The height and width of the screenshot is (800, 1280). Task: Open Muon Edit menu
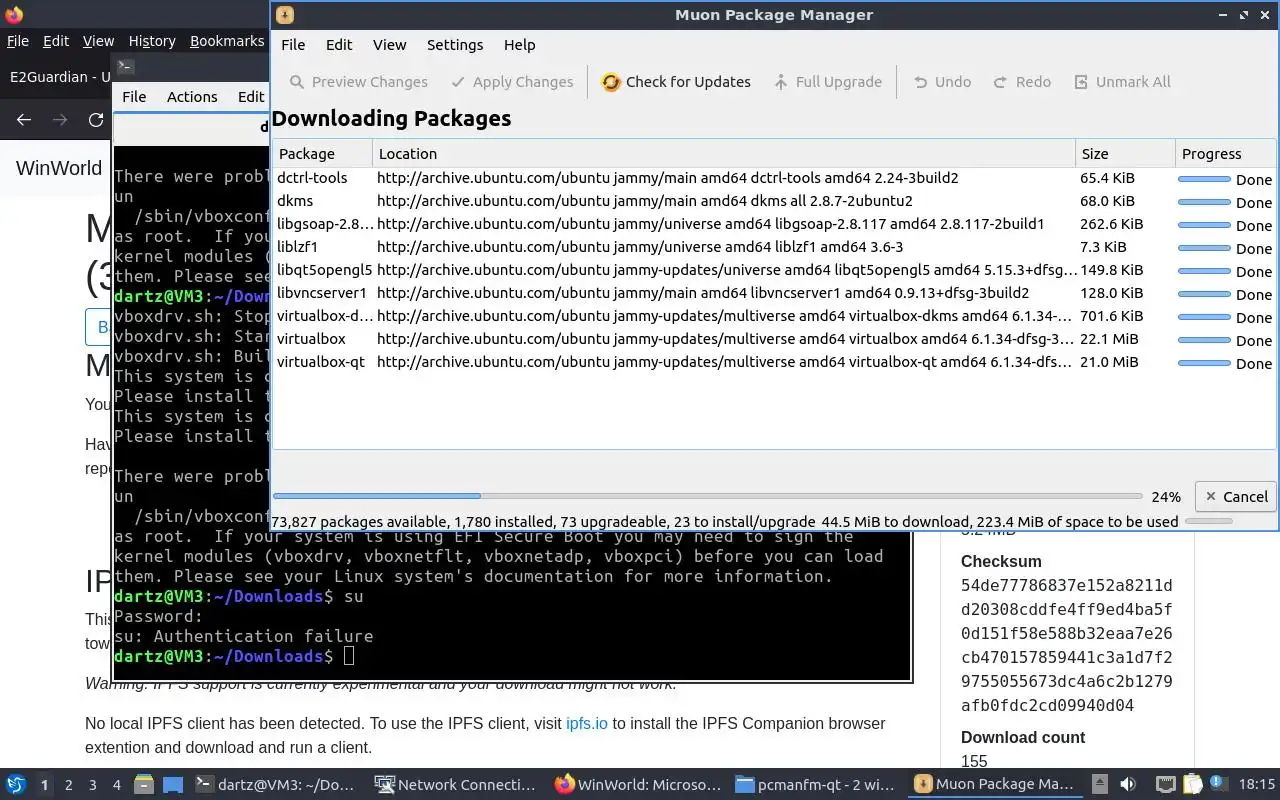[x=339, y=45]
